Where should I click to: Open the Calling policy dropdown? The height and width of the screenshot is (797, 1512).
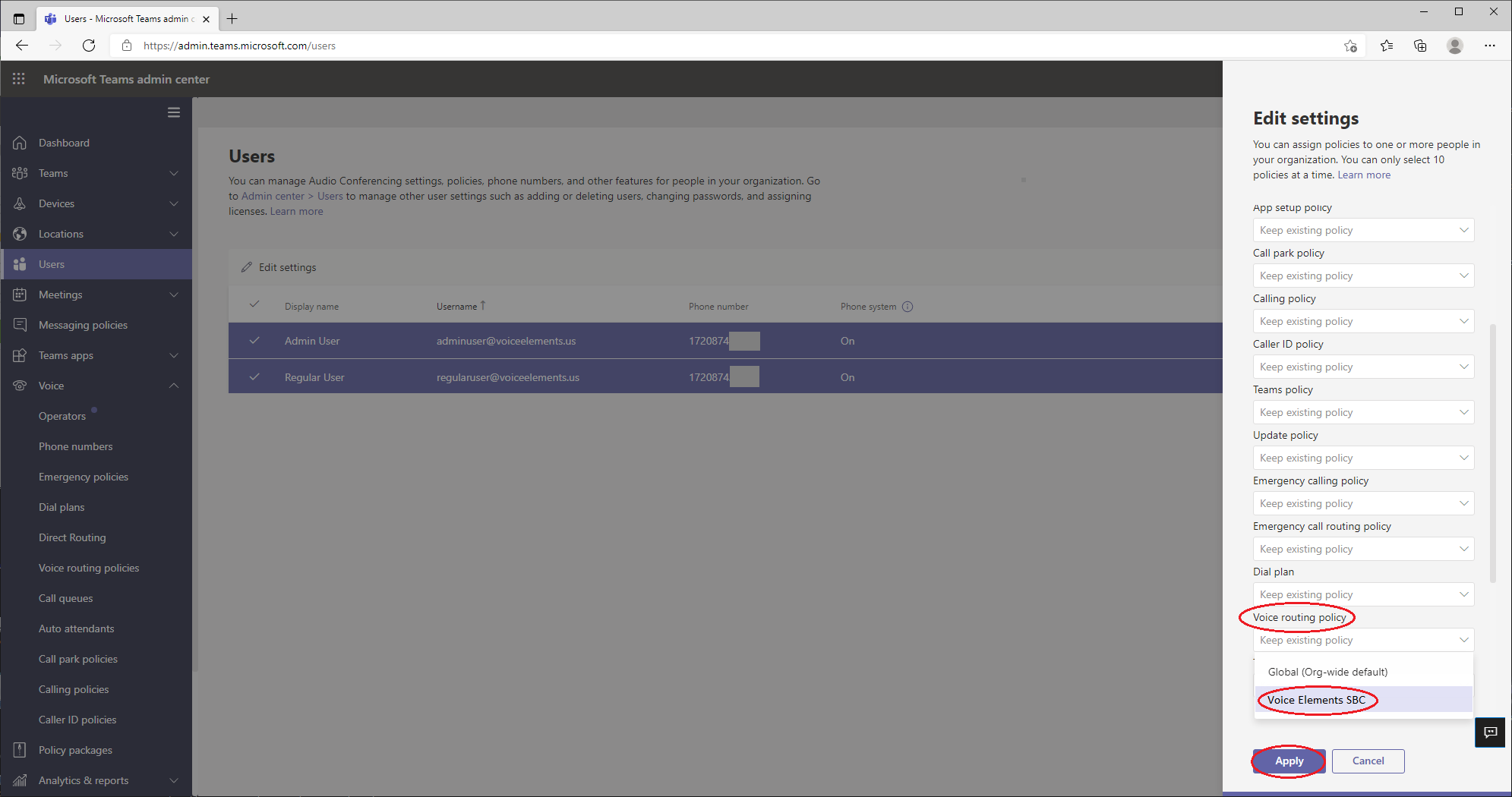point(1363,321)
